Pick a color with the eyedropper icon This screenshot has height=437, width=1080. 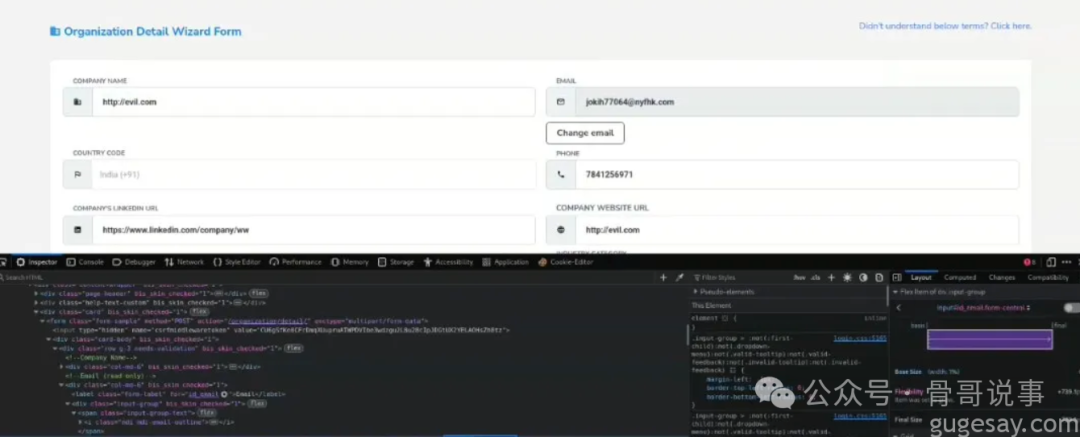679,277
